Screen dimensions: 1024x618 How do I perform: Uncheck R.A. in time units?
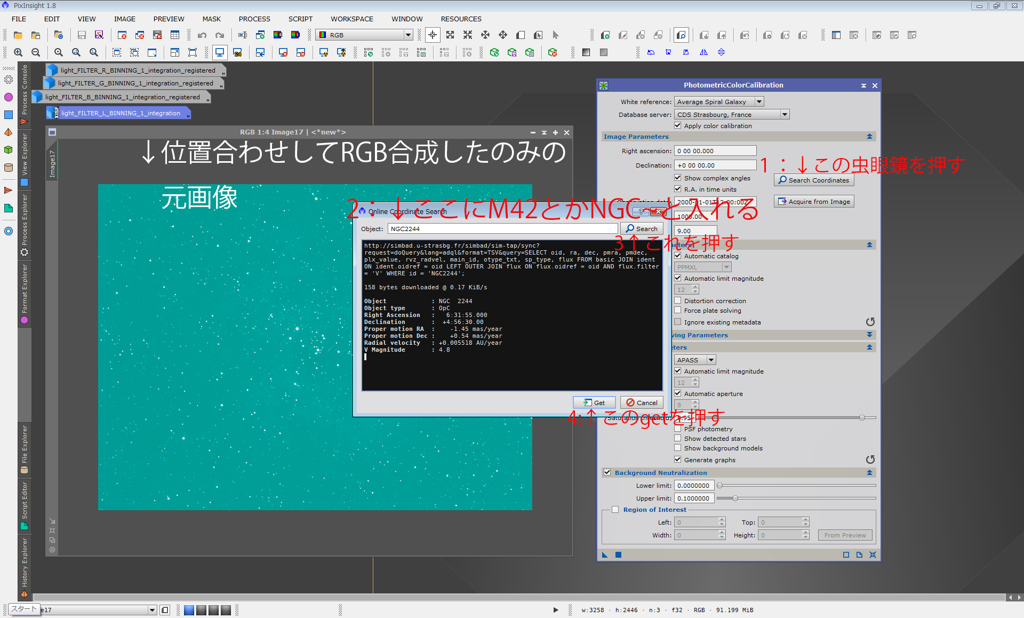(x=678, y=189)
